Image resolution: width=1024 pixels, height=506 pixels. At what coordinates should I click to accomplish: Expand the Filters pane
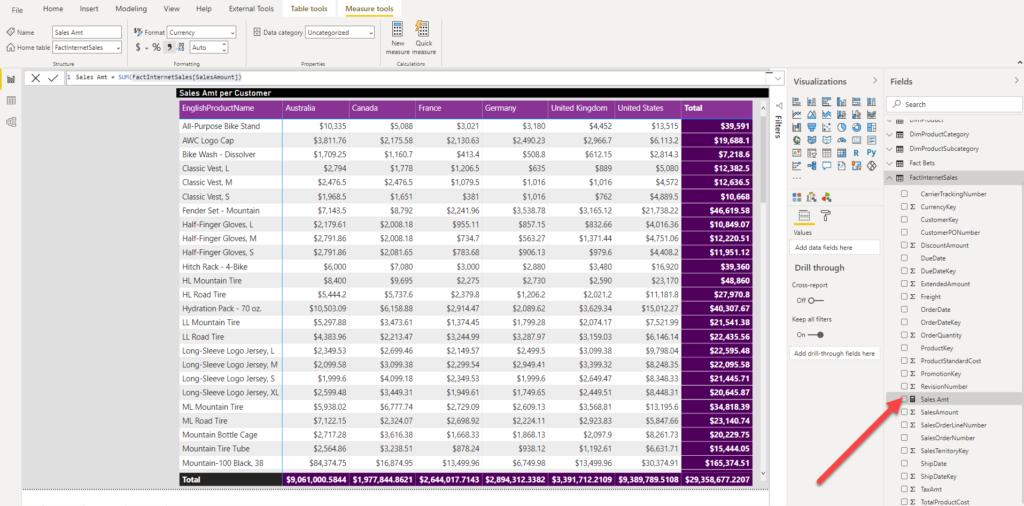coord(778,105)
